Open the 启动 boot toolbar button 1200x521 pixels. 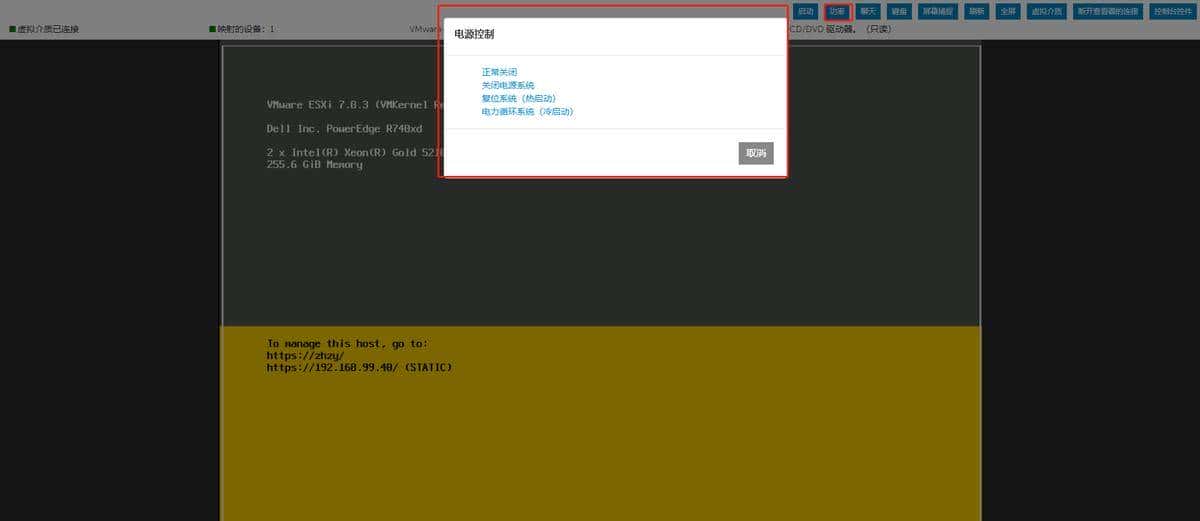806,12
